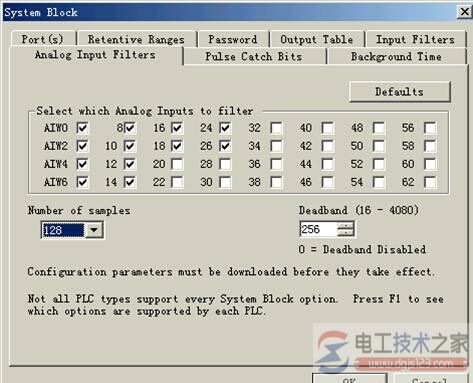The image size is (473, 383).
Task: Uncheck the AIW2 filter checkbox
Action: (82, 146)
